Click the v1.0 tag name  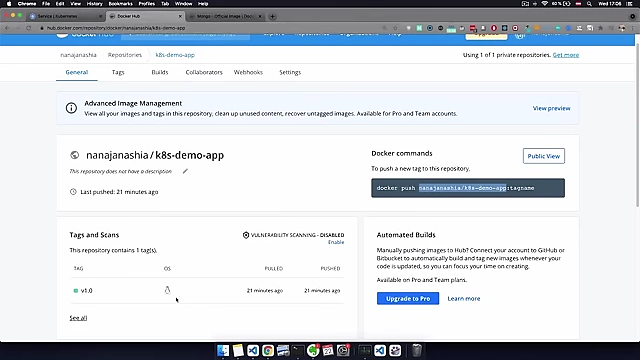point(87,291)
